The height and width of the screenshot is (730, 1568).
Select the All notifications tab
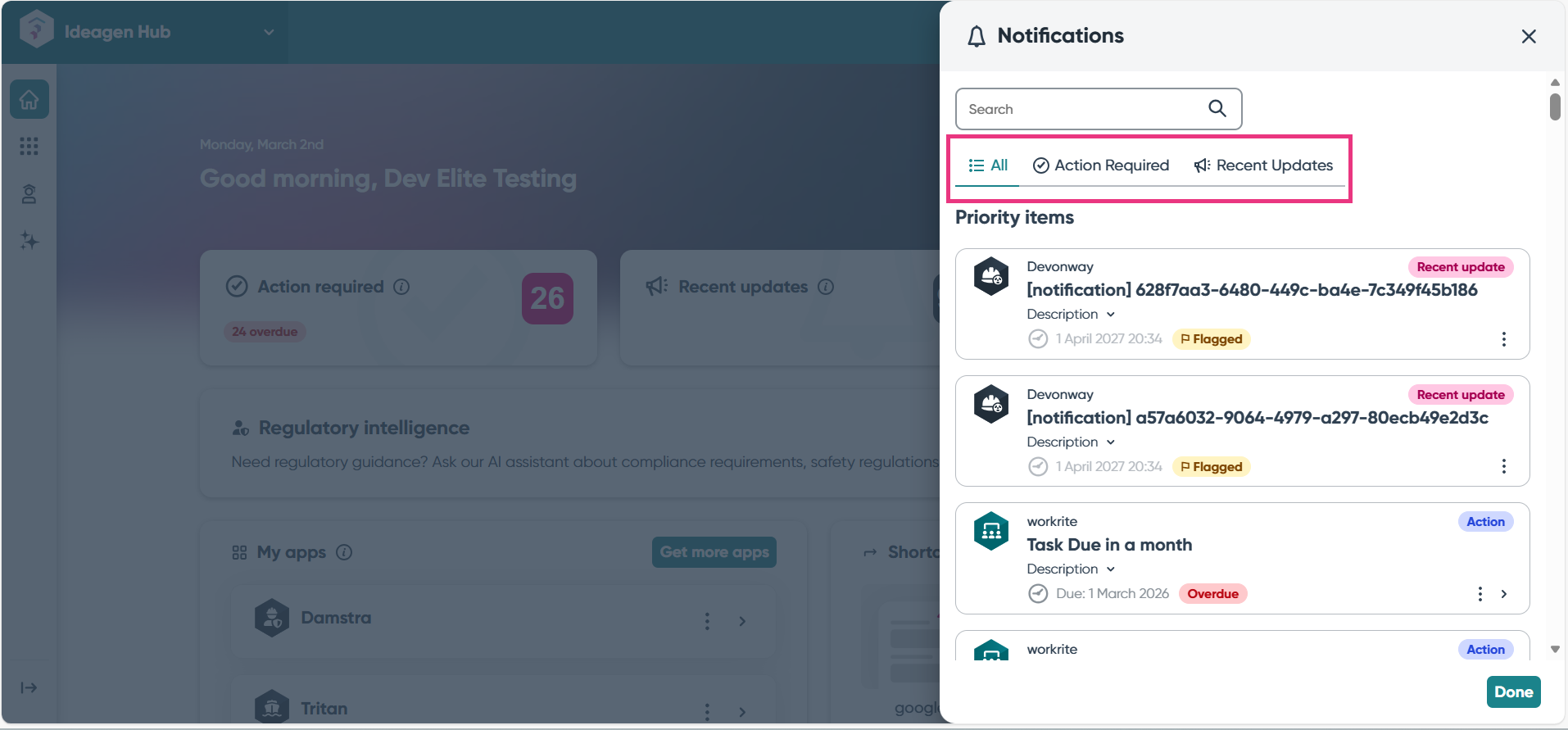[988, 165]
